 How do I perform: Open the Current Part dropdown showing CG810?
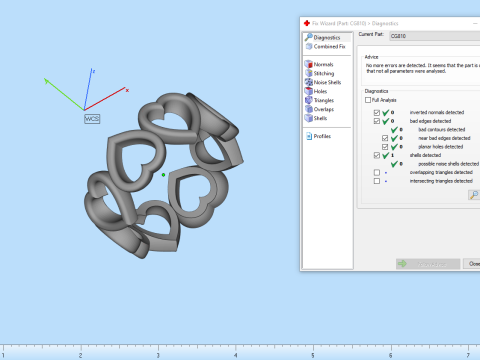[435, 36]
